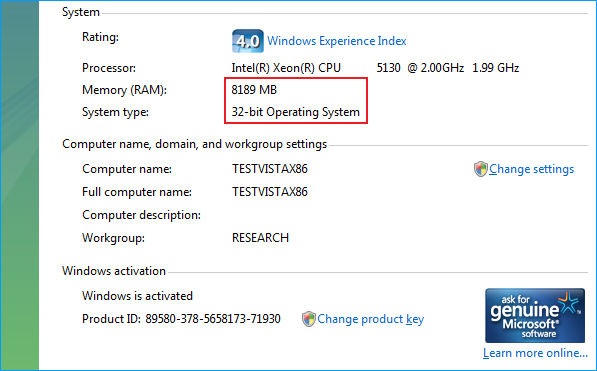The height and width of the screenshot is (371, 597).
Task: Click the Windows is activated text
Action: [137, 296]
